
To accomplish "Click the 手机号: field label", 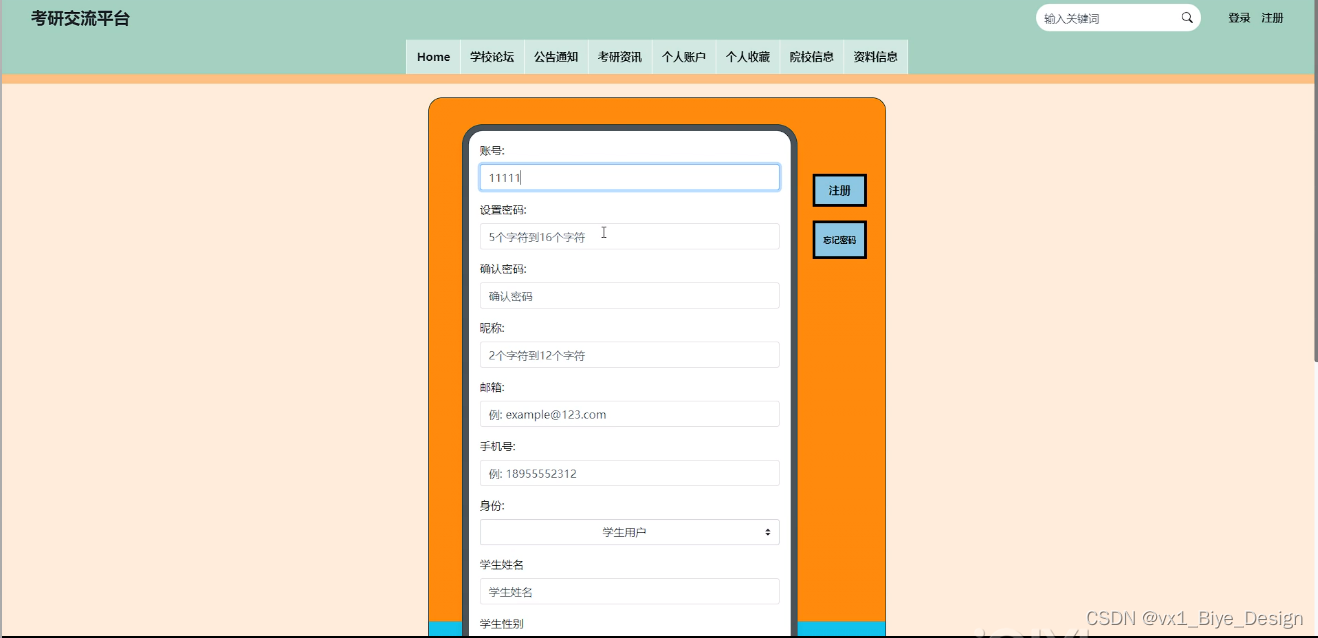I will click(498, 446).
